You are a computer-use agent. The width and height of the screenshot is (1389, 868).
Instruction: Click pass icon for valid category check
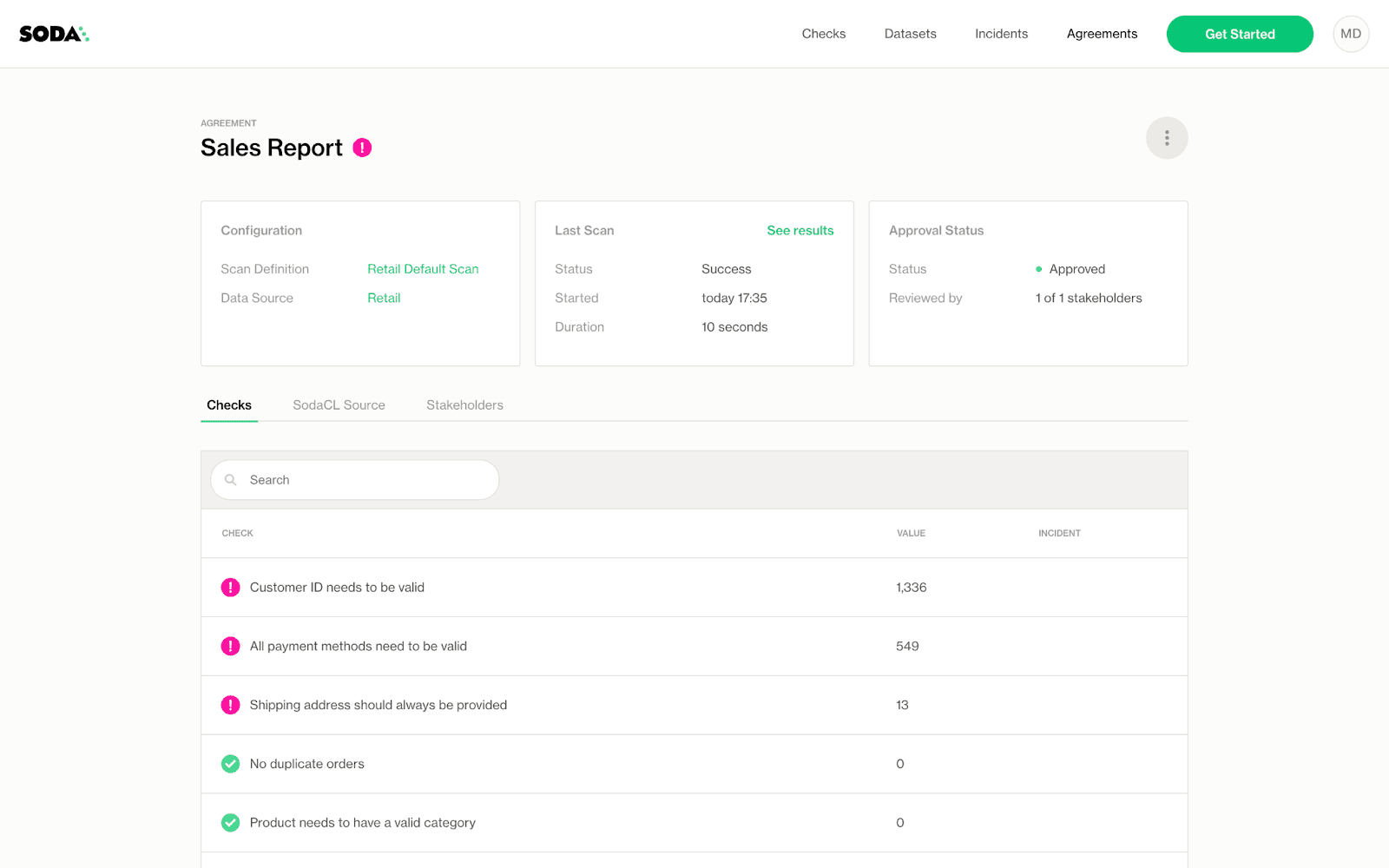click(230, 823)
